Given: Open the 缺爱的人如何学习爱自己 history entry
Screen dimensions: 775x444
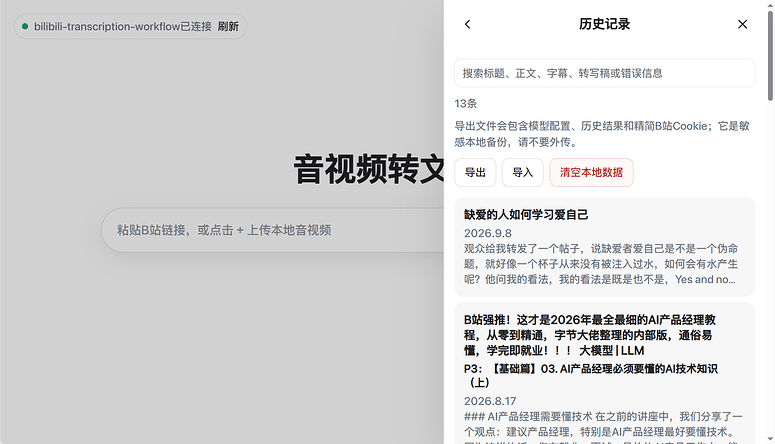Looking at the screenshot, I should point(604,247).
